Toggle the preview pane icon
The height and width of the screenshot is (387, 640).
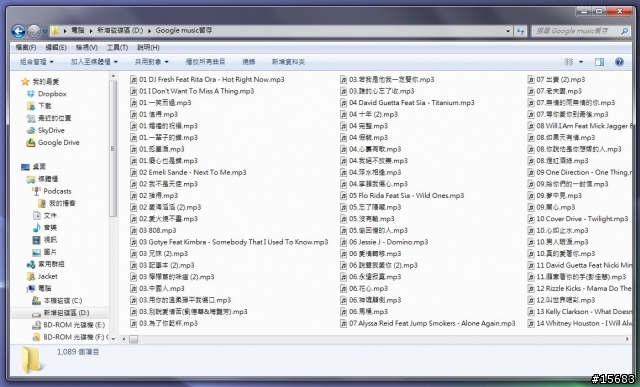pos(599,62)
